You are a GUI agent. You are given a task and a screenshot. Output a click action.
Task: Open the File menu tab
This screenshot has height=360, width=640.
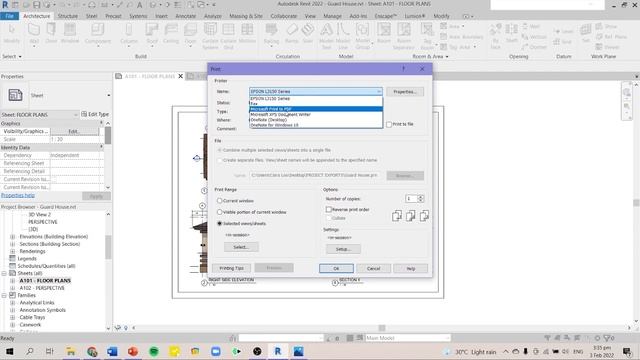coord(9,16)
